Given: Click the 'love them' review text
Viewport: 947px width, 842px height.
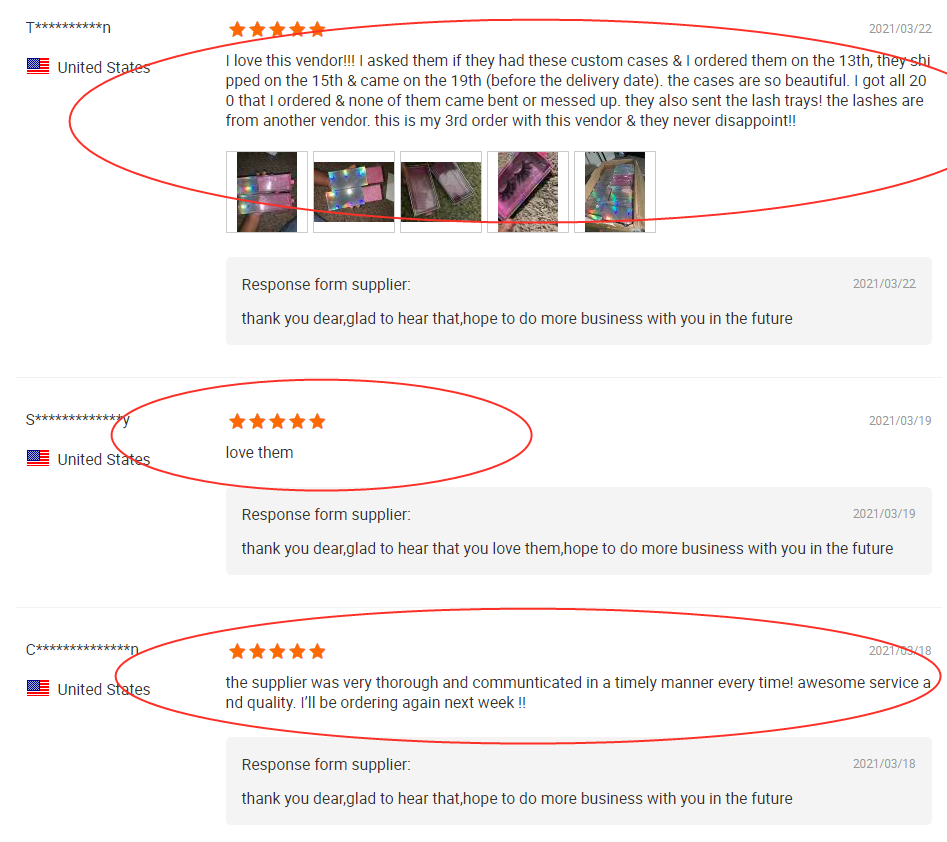Looking at the screenshot, I should [x=259, y=452].
